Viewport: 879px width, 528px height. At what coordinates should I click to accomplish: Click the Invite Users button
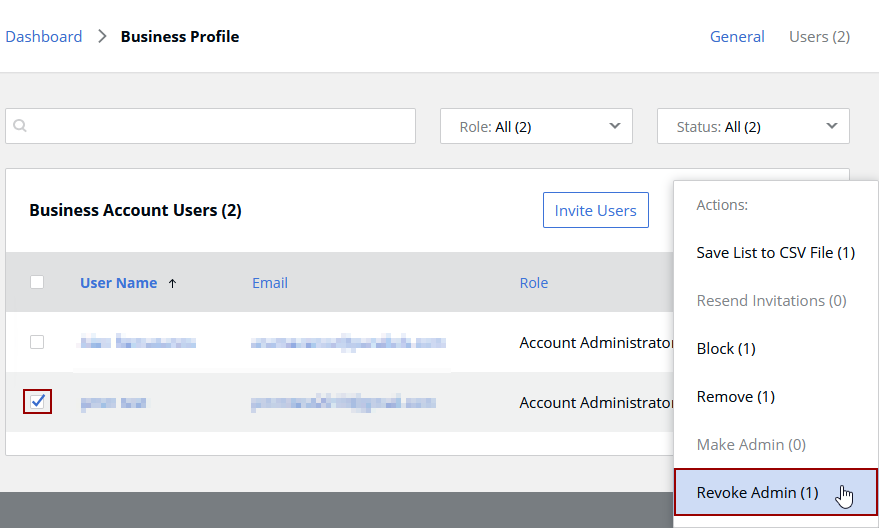pyautogui.click(x=595, y=211)
